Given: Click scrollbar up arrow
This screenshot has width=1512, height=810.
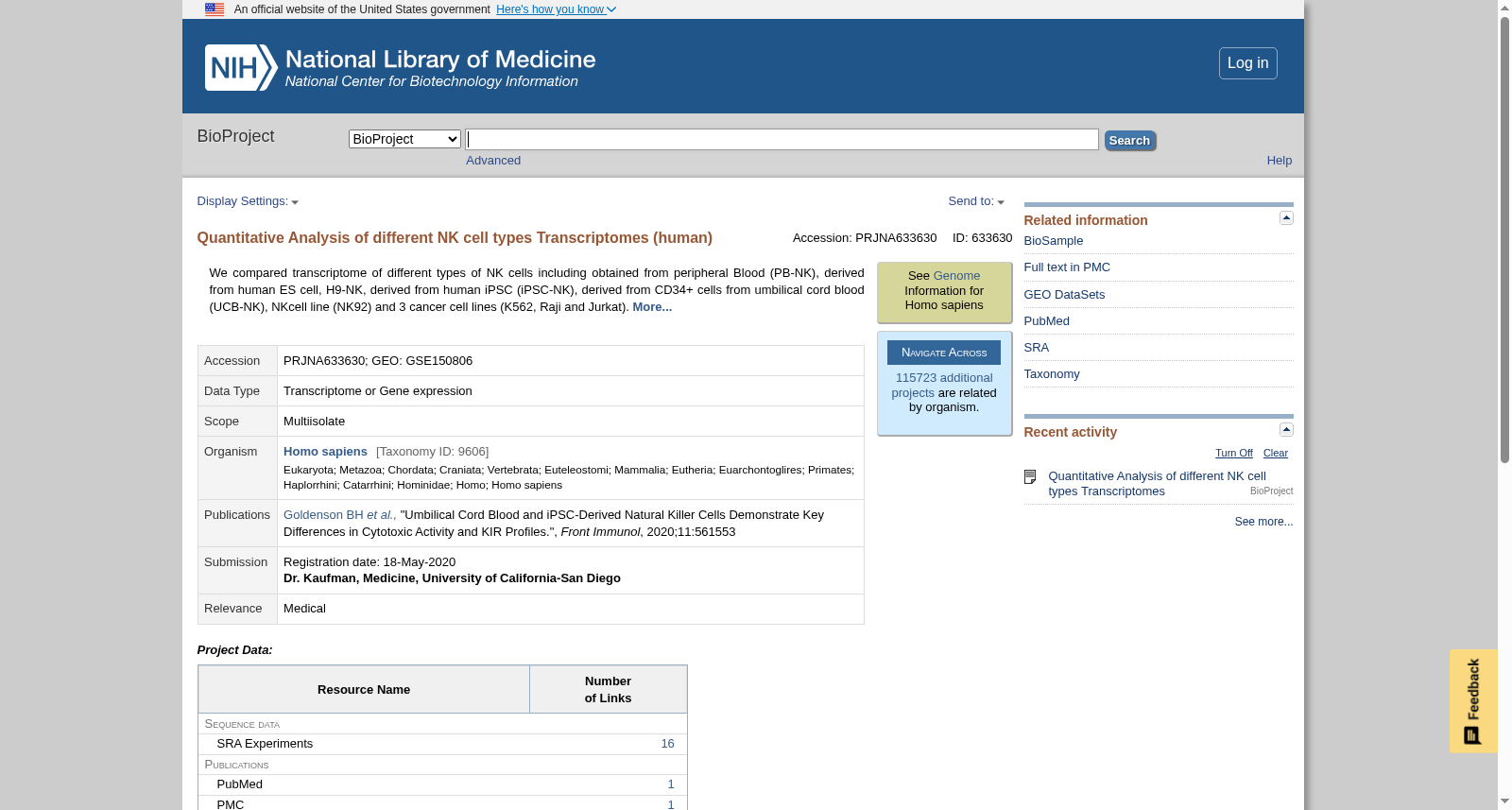Looking at the screenshot, I should [x=1504, y=8].
